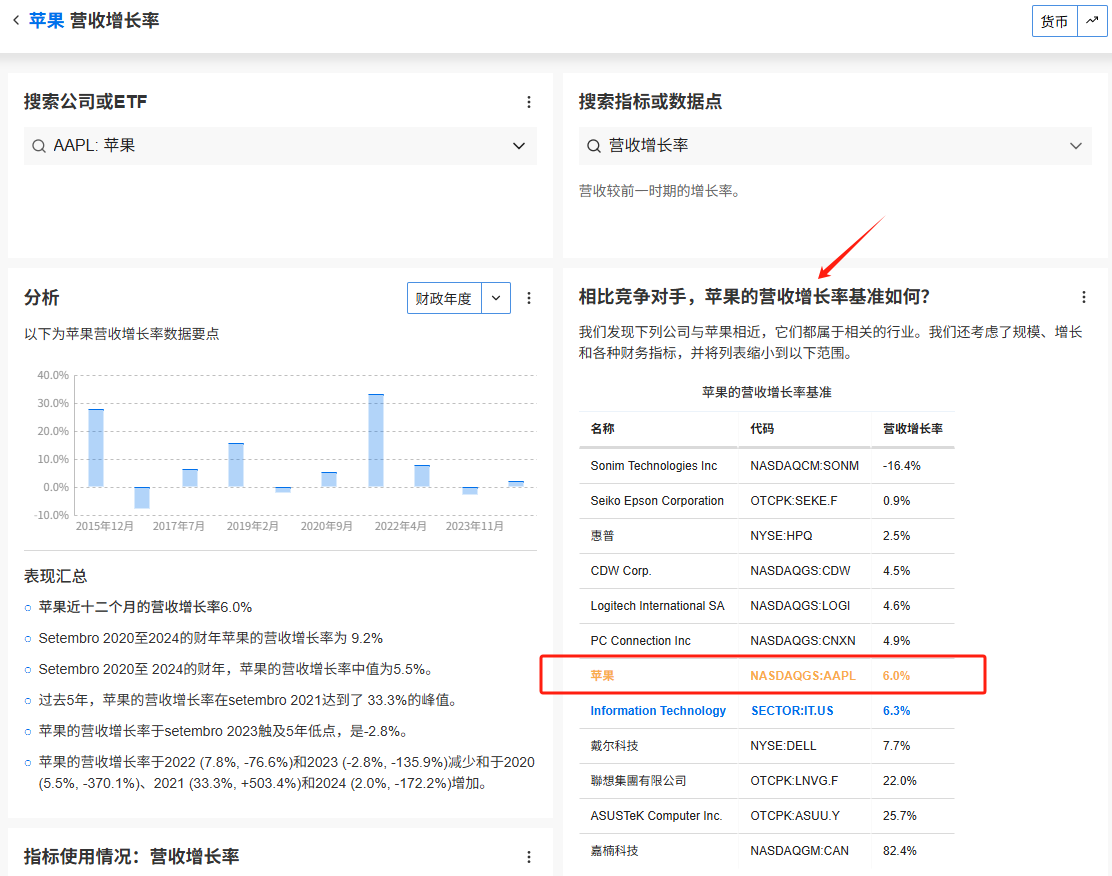Open the 搜索公司或ETF panel options menu
Viewport: 1112px width, 876px height.
pos(529,102)
